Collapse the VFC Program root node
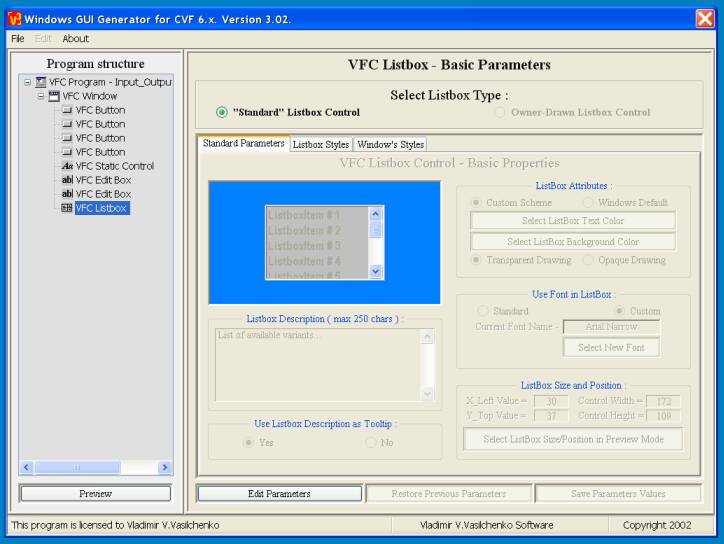Screen dimensions: 724x544 point(28,82)
